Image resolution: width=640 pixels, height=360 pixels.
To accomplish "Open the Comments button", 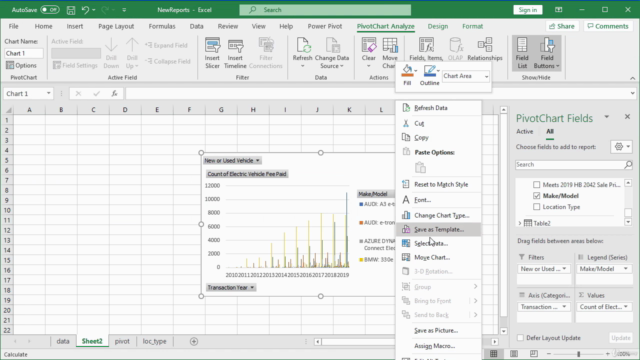I will point(608,26).
